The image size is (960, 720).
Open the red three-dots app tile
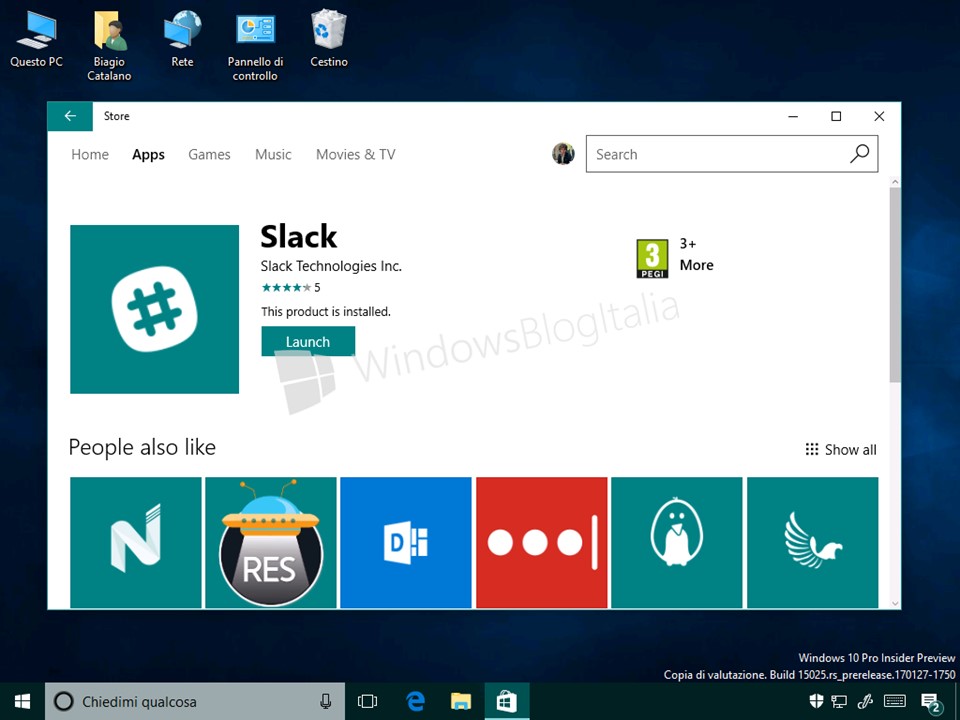pos(542,542)
